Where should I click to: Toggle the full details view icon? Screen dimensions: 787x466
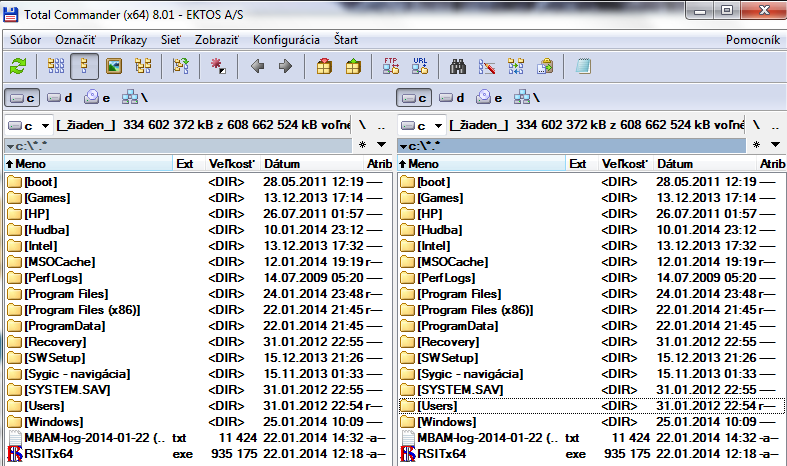pos(84,66)
